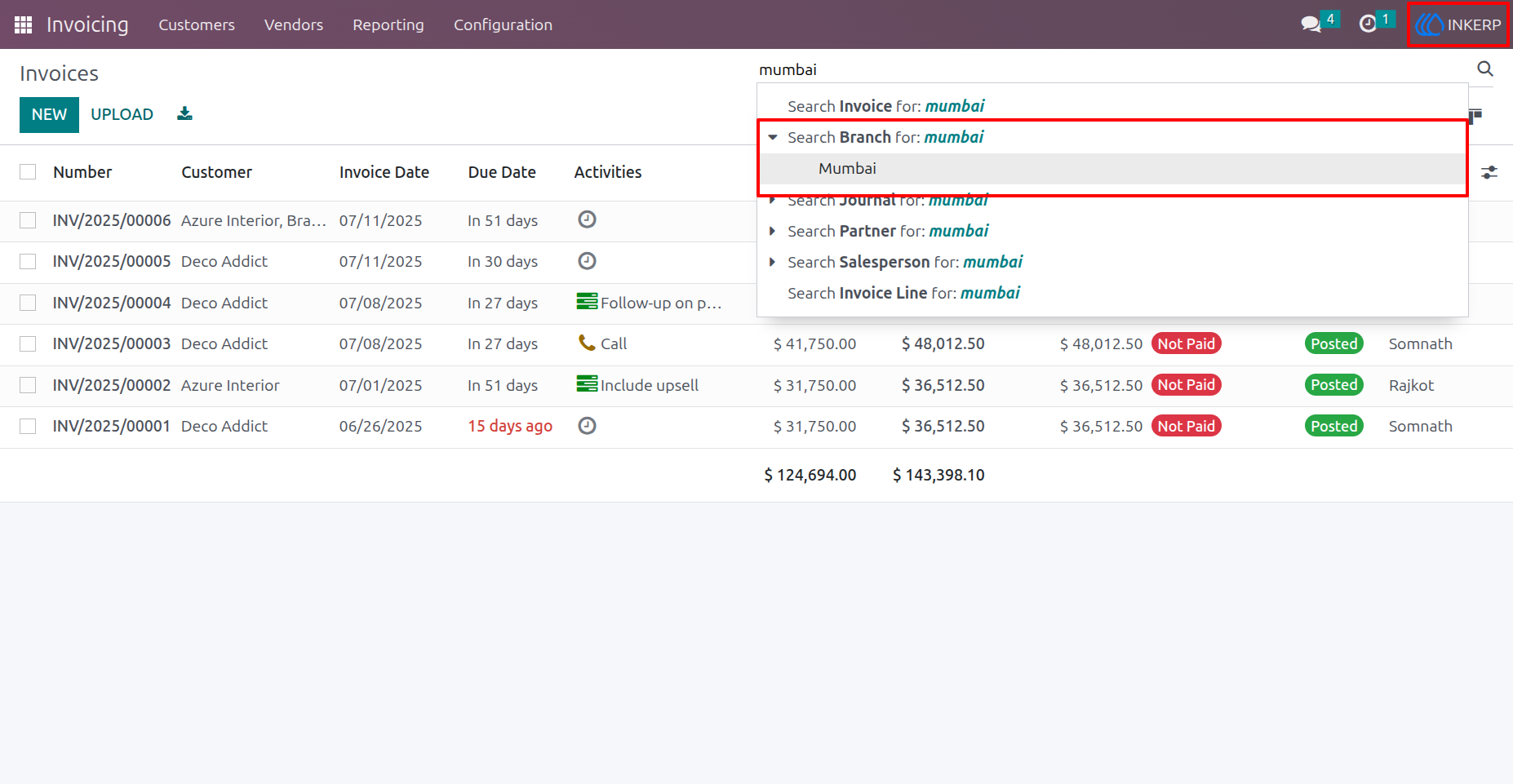
Task: Open optional columns settings icon
Action: click(1489, 172)
